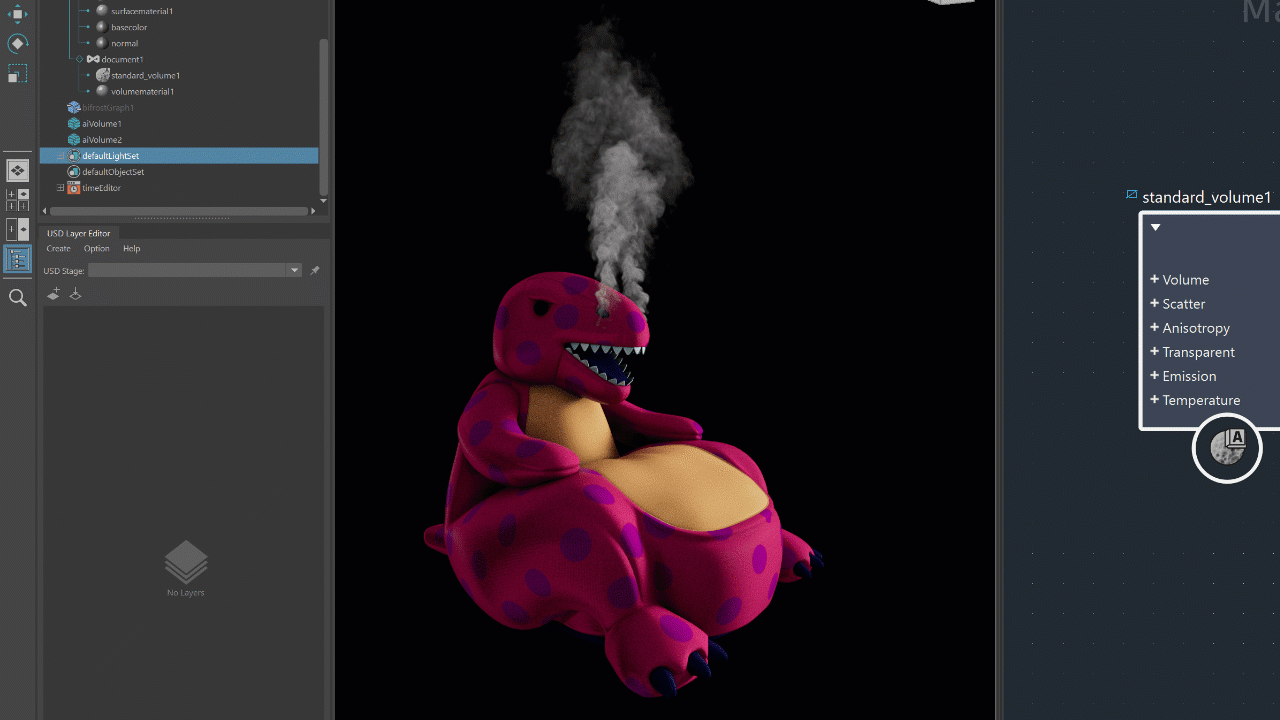
Task: Collapse the standard_volume1 node using its triangle
Action: tap(1155, 227)
